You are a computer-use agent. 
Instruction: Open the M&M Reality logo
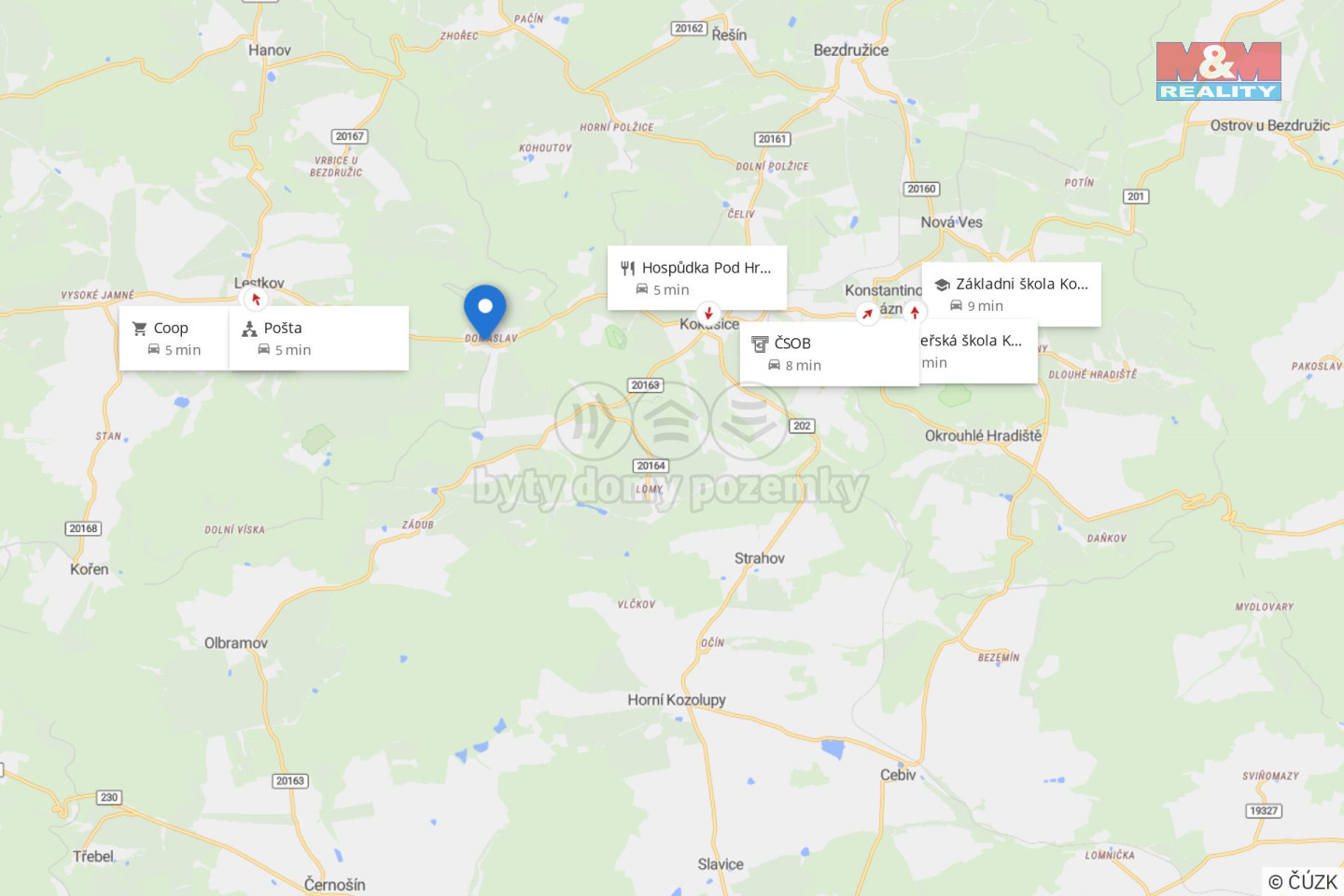tap(1219, 71)
